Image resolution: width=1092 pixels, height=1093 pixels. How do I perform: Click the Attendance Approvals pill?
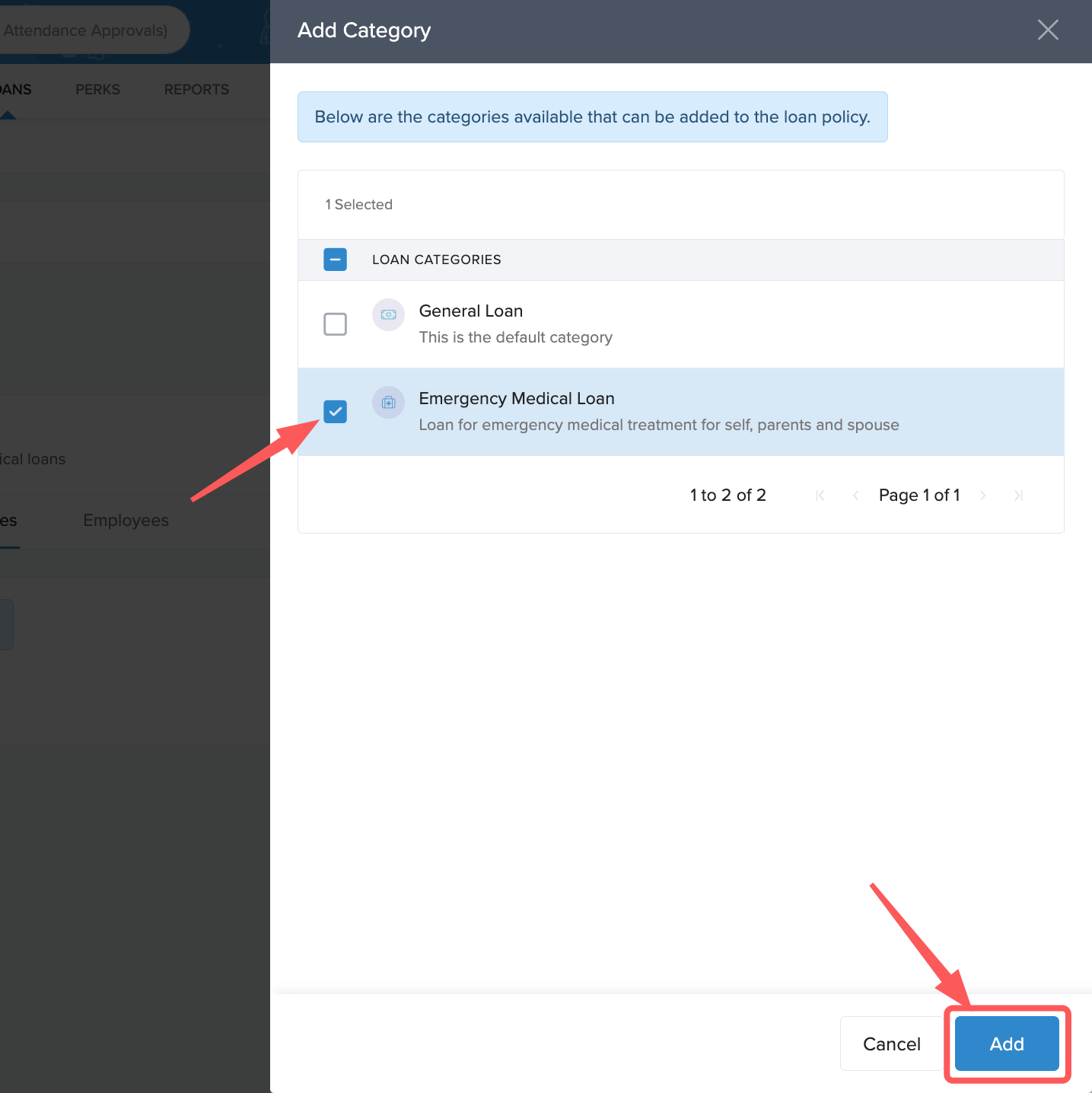pyautogui.click(x=85, y=30)
